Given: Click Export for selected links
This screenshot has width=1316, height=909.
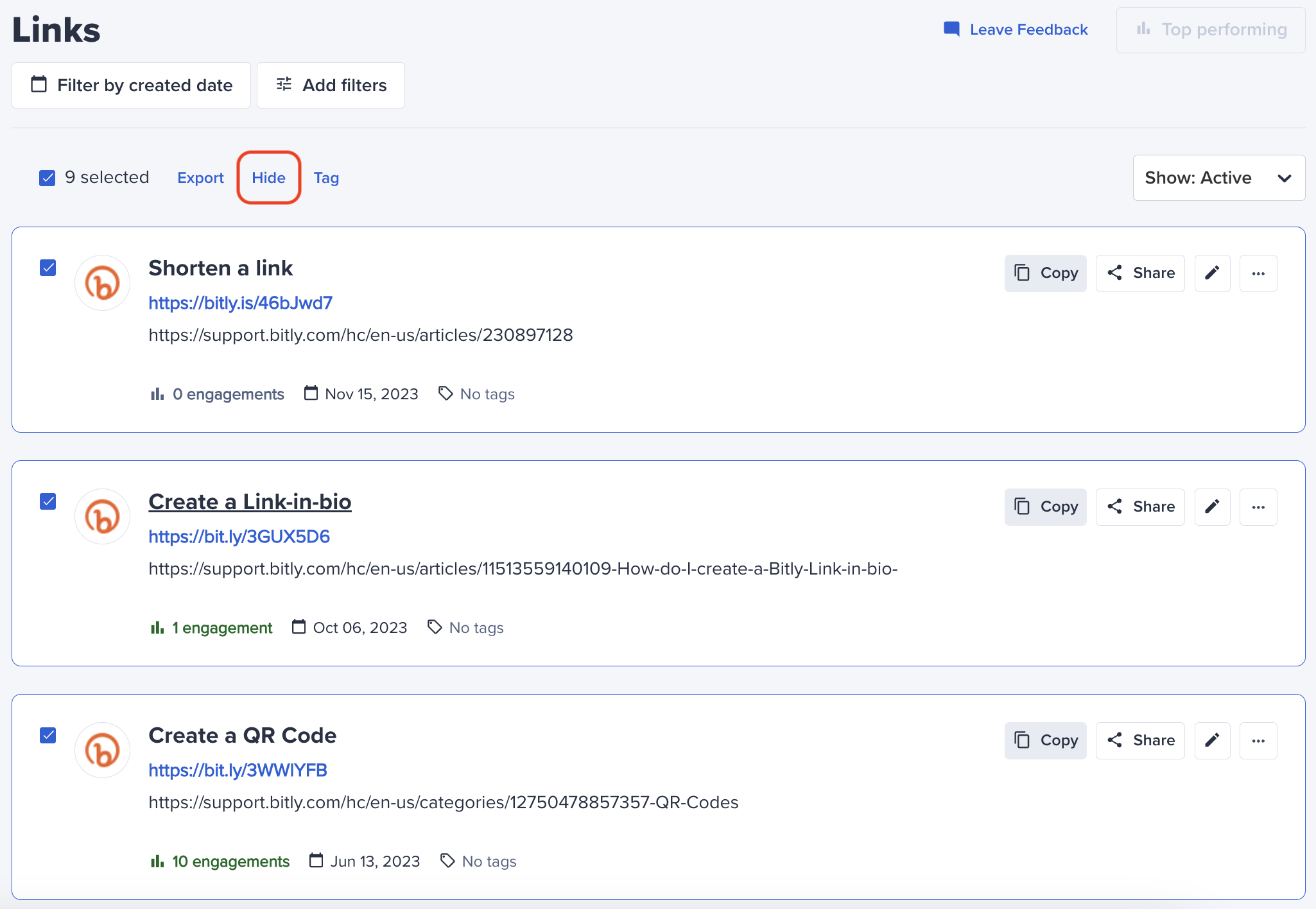Looking at the screenshot, I should (200, 178).
